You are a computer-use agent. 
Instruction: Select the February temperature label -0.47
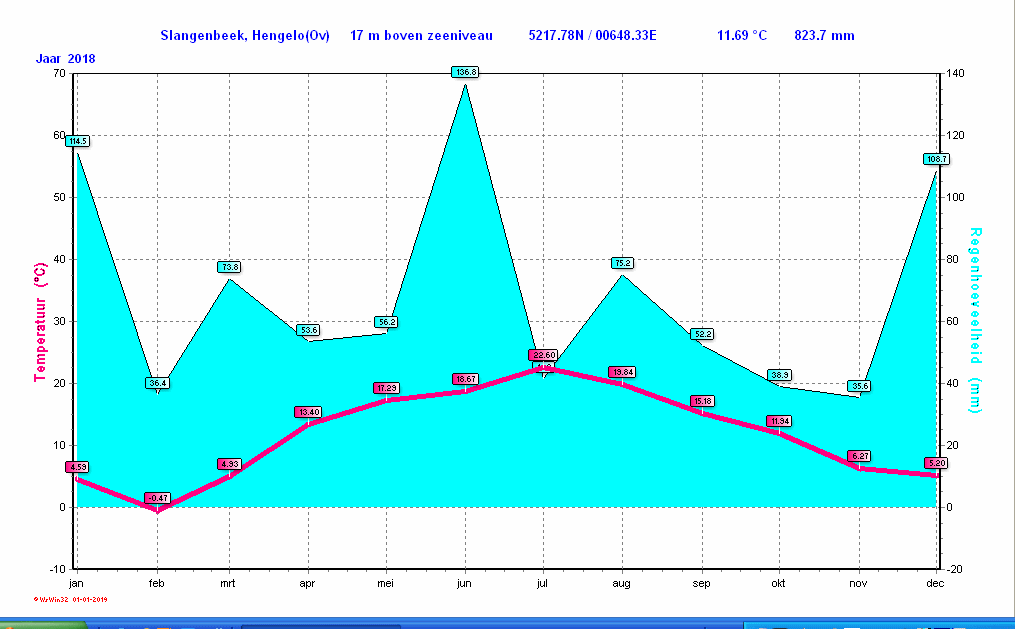click(x=157, y=498)
